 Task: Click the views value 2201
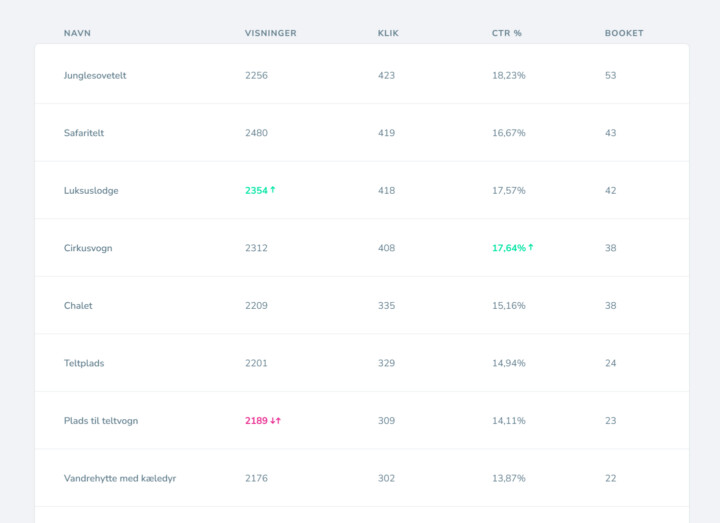point(256,363)
